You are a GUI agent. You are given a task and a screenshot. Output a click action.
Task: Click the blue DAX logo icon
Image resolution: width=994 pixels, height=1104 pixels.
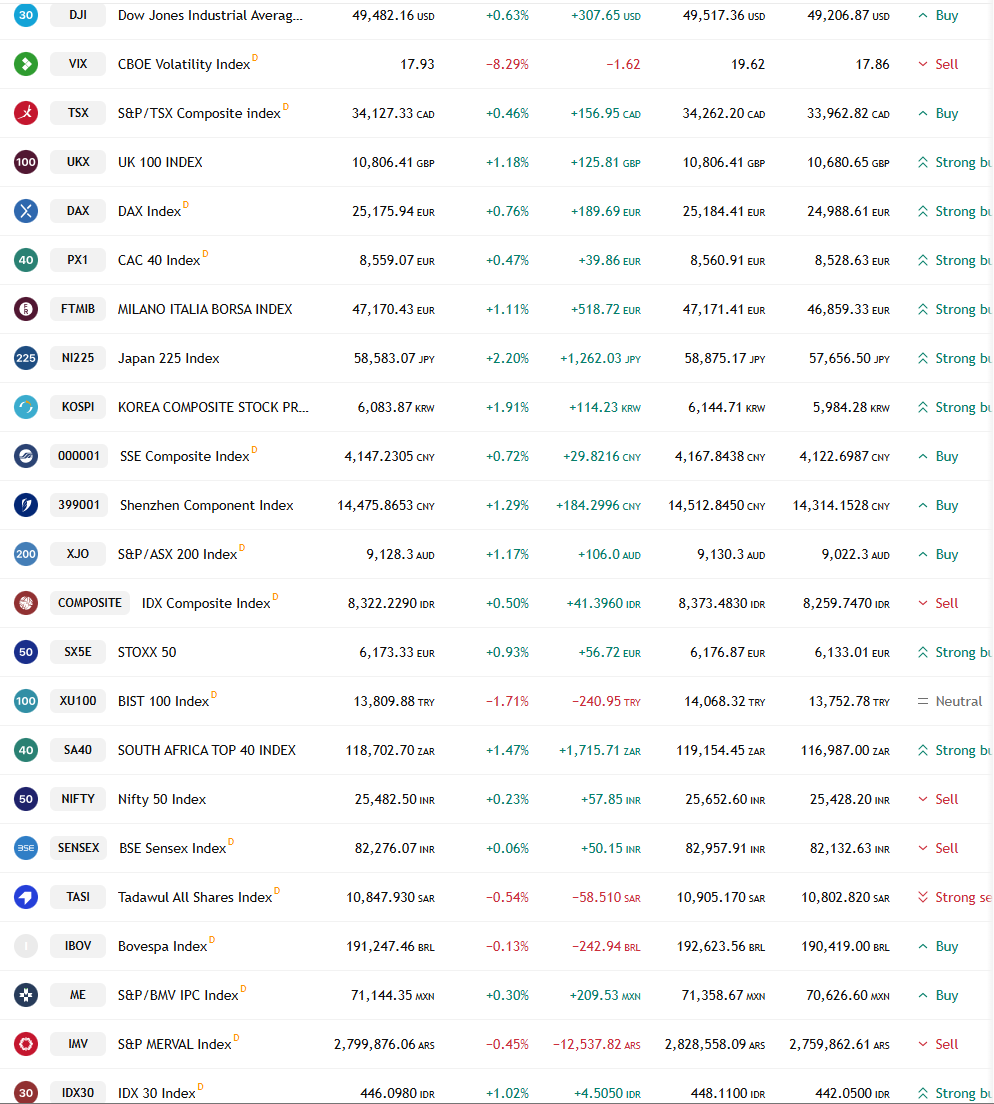click(26, 211)
